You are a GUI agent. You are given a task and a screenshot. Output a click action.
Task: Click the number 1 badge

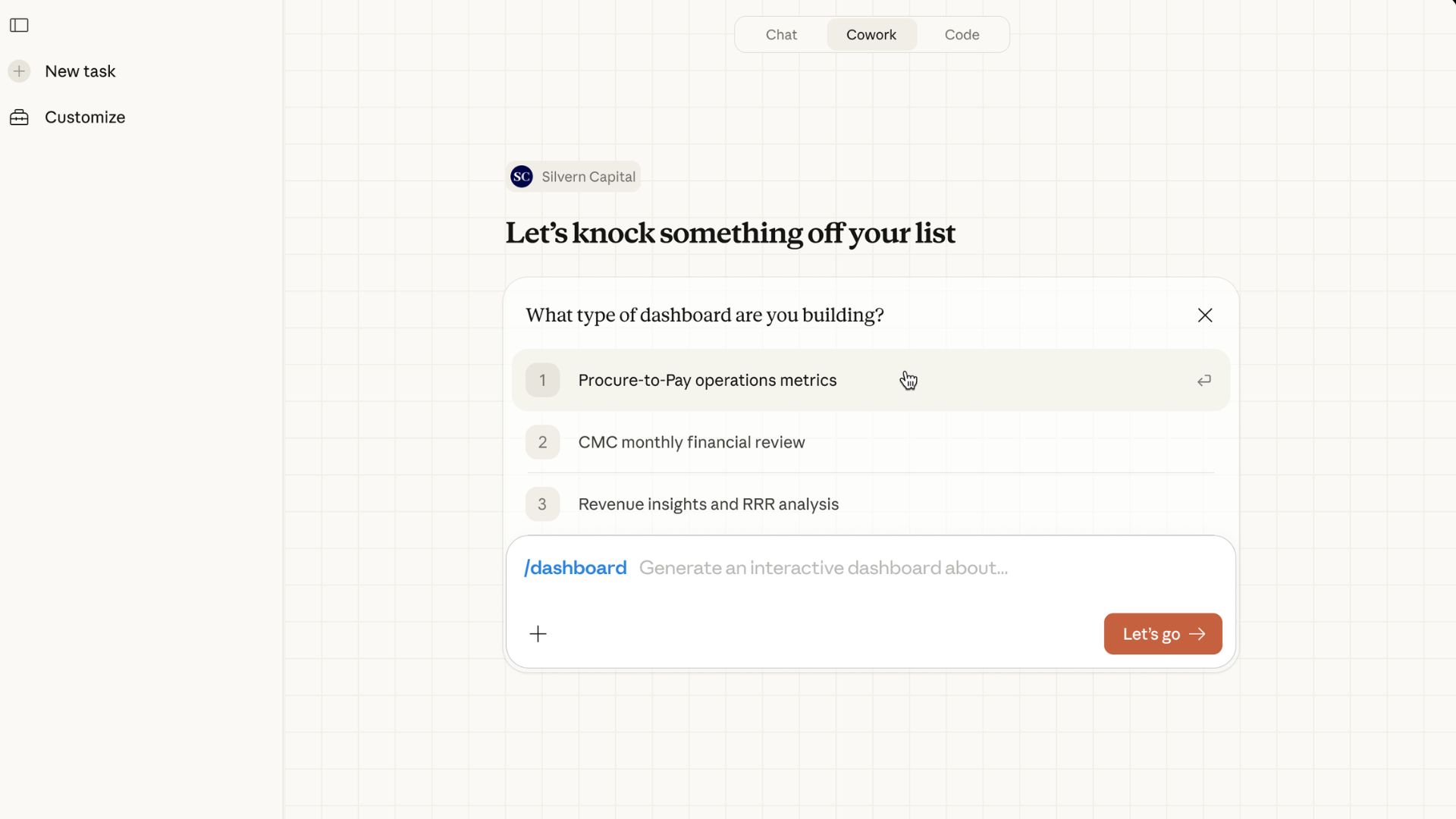[x=542, y=381]
